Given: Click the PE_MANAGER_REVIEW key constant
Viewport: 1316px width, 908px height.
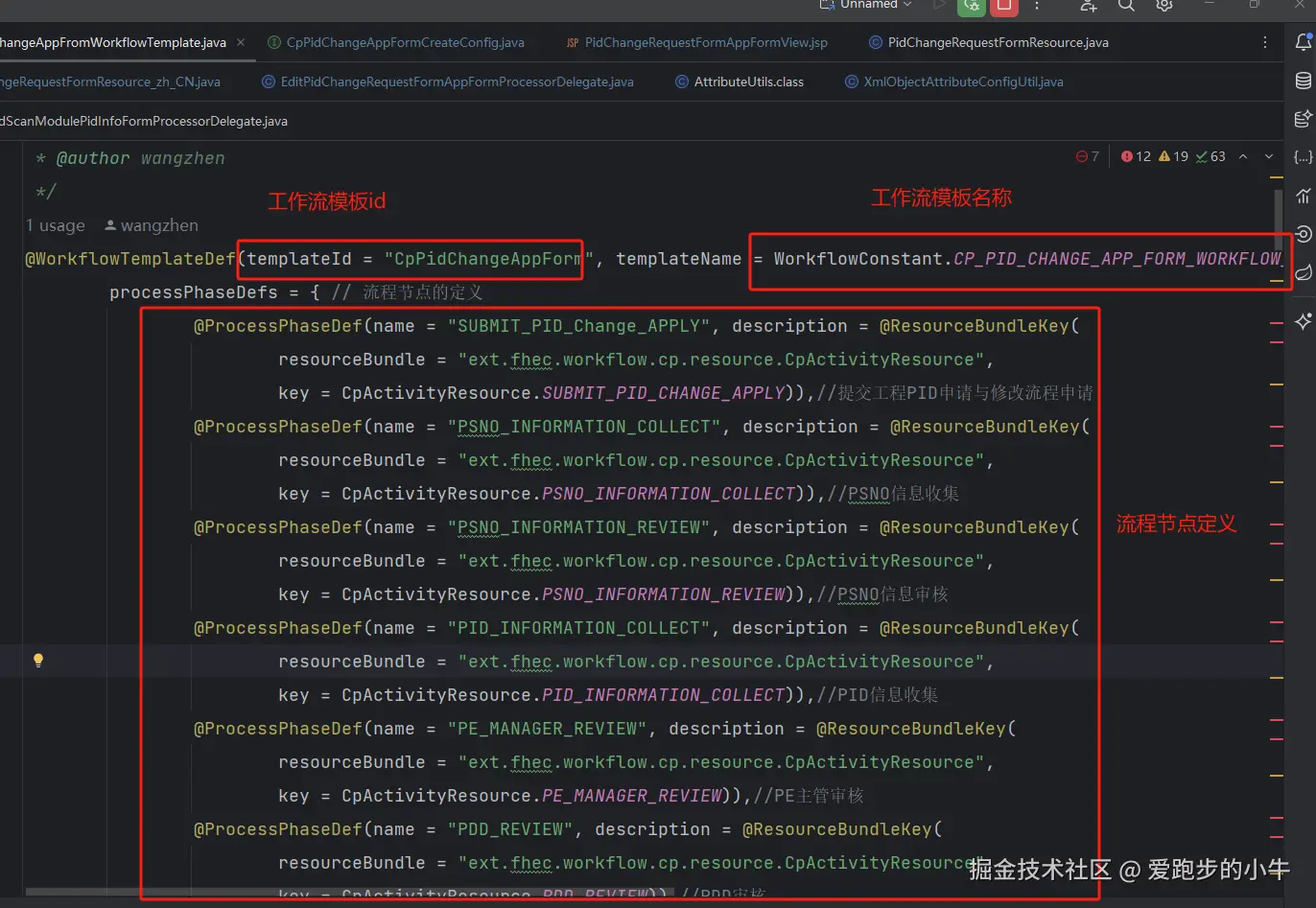Looking at the screenshot, I should point(632,796).
